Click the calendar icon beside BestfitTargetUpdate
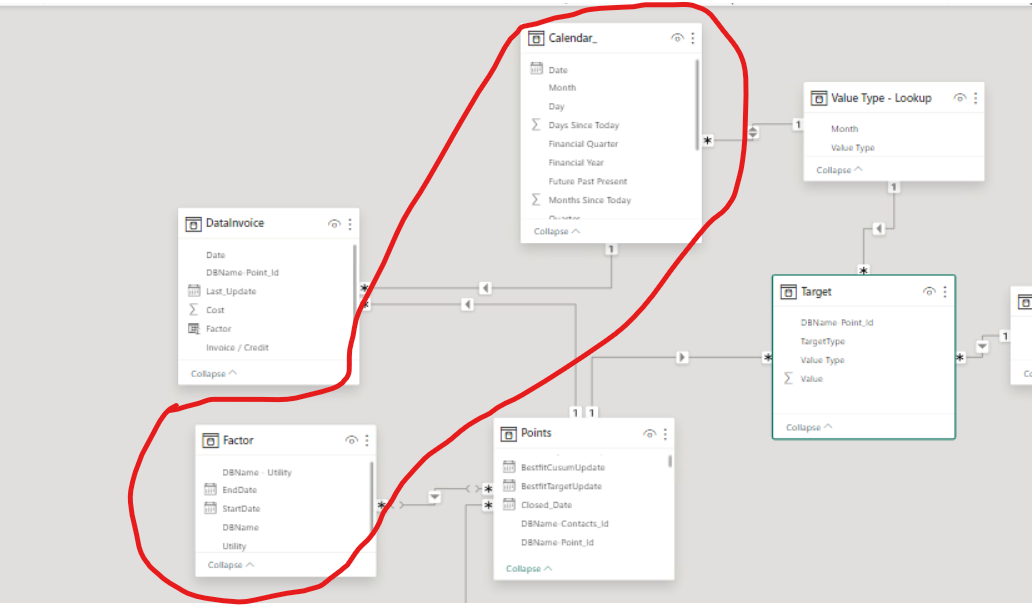This screenshot has height=605, width=1032. point(509,485)
